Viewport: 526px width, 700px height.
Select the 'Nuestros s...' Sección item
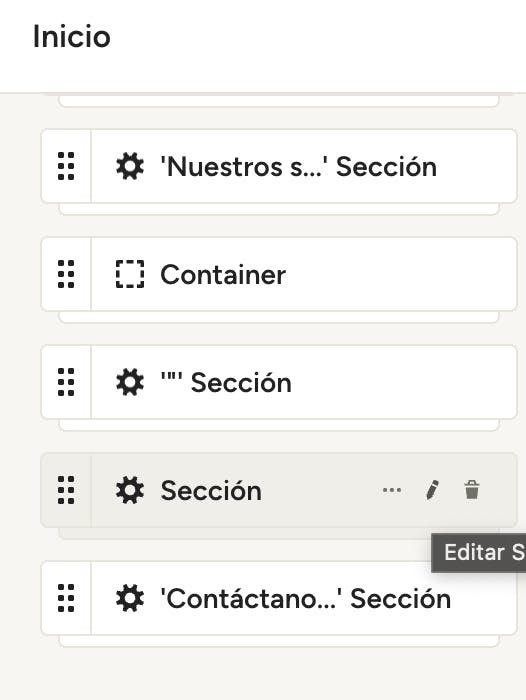click(x=279, y=167)
